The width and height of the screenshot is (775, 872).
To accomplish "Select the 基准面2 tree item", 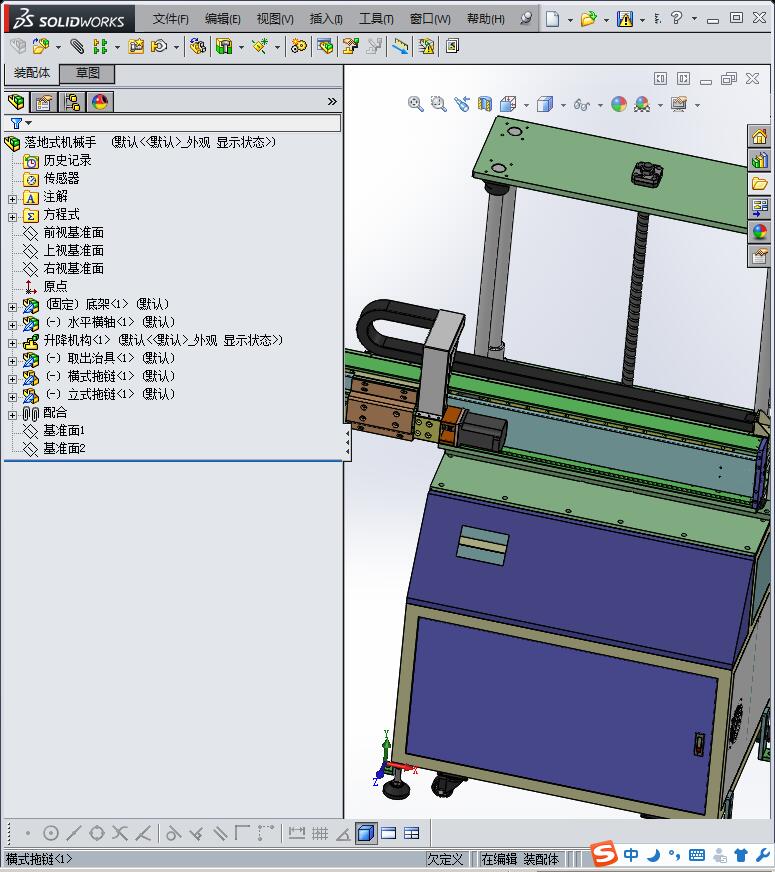I will [x=64, y=448].
